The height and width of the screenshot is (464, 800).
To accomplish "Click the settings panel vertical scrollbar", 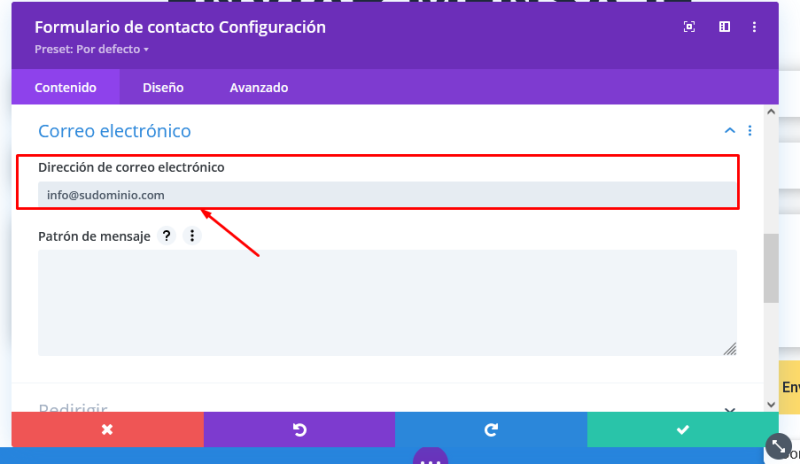I will [771, 268].
